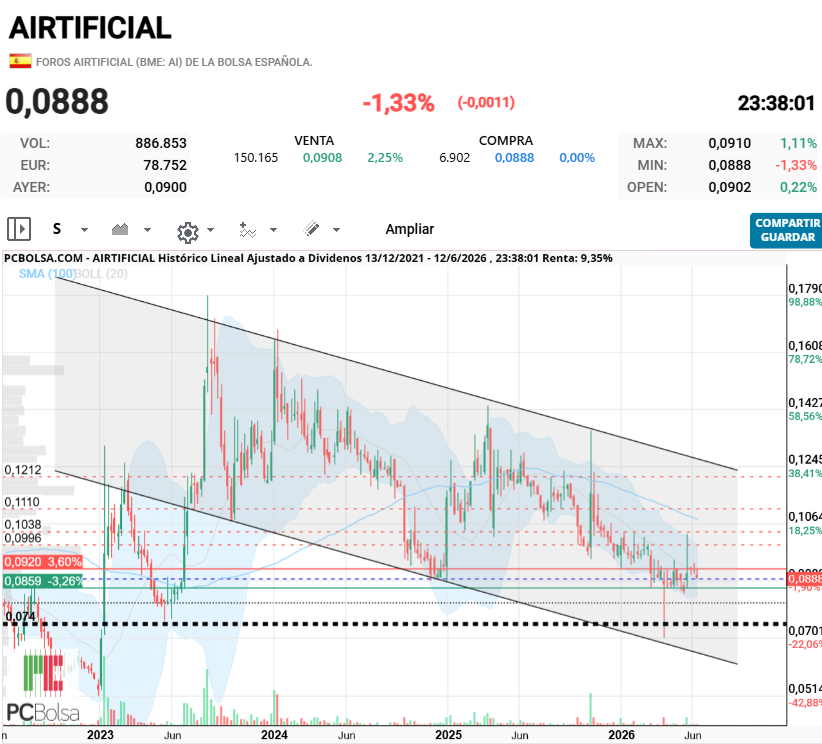
Task: Click the 0,074 support level label
Action: point(20,617)
